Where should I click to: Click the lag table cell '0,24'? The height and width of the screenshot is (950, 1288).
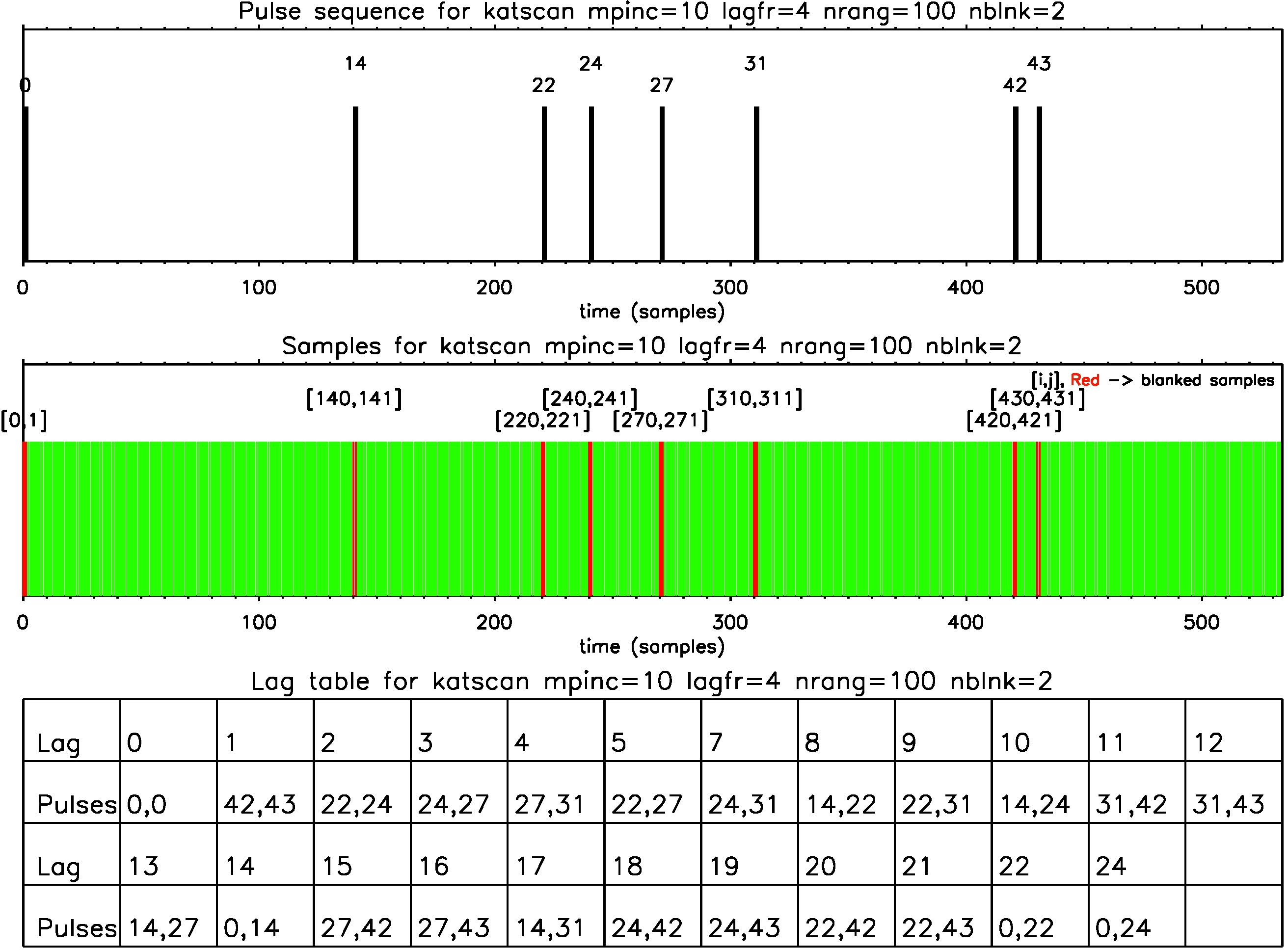1123,928
